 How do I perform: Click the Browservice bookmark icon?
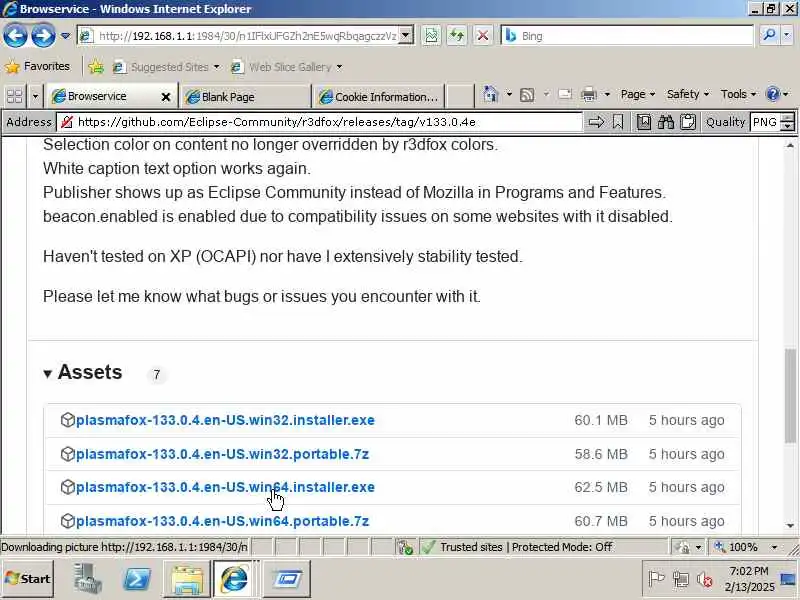click(618, 122)
